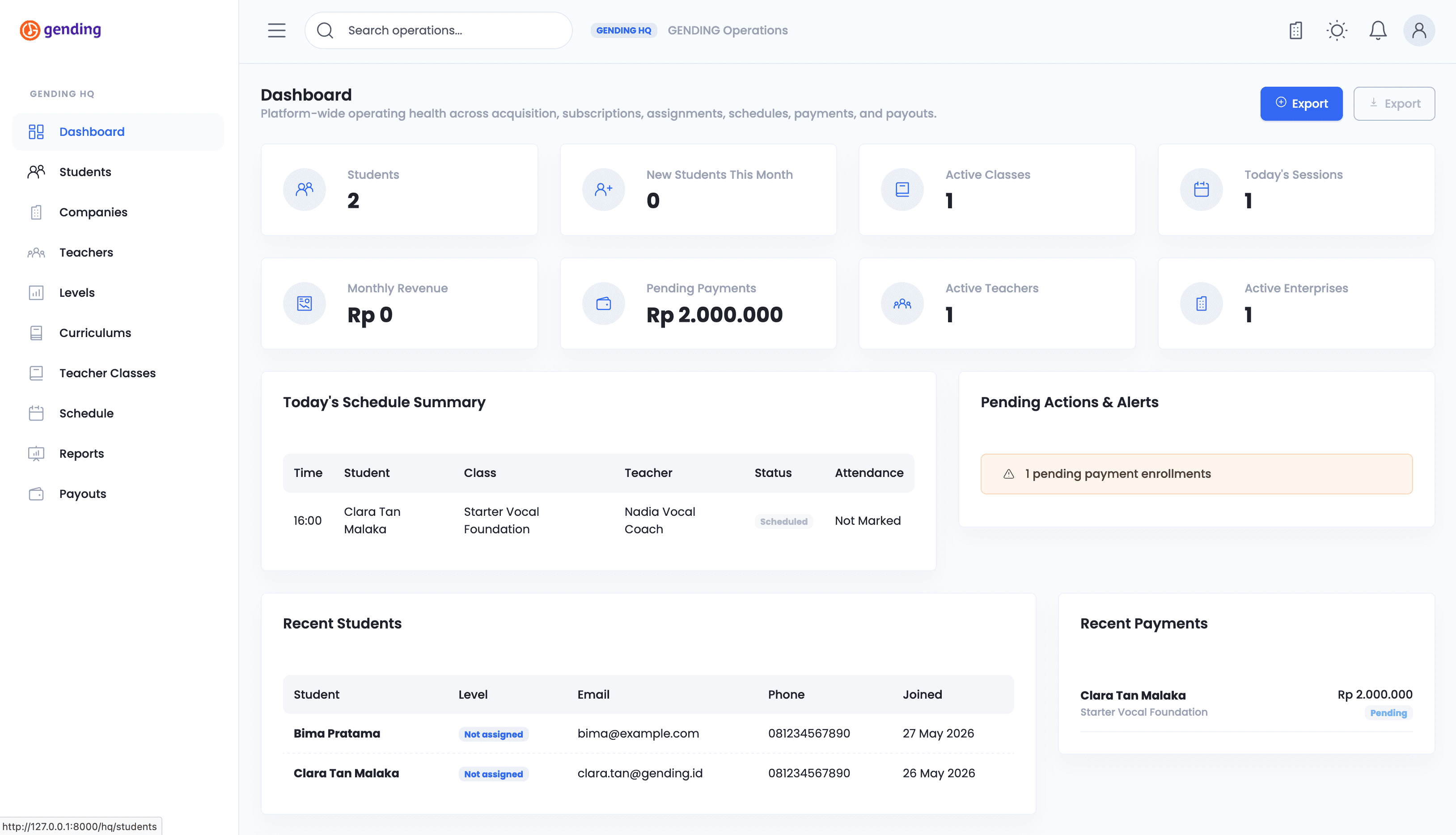The width and height of the screenshot is (1456, 835).
Task: Click the Levels chart sidebar icon
Action: [x=36, y=292]
